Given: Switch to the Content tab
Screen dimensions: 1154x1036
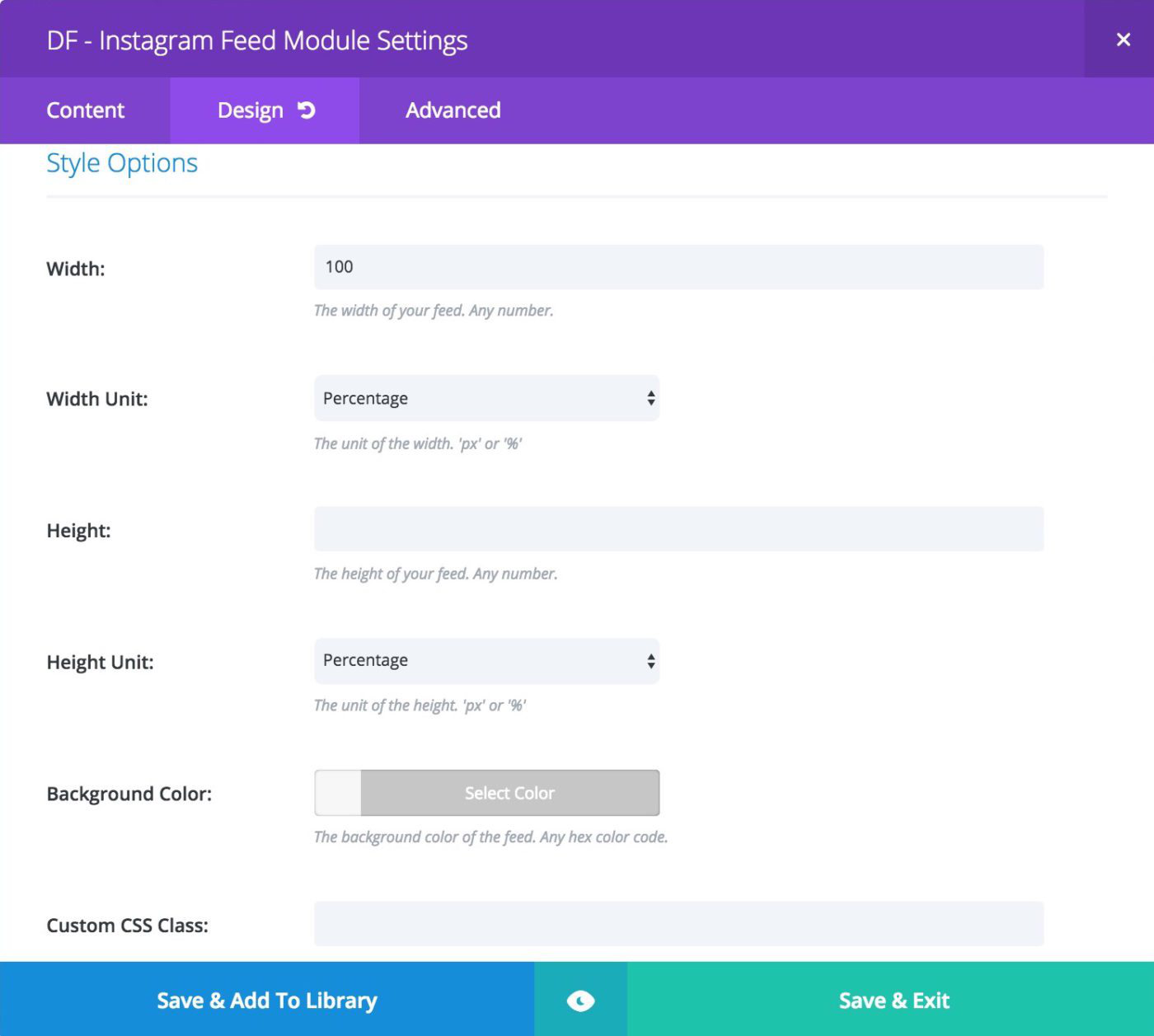Looking at the screenshot, I should click(x=85, y=110).
